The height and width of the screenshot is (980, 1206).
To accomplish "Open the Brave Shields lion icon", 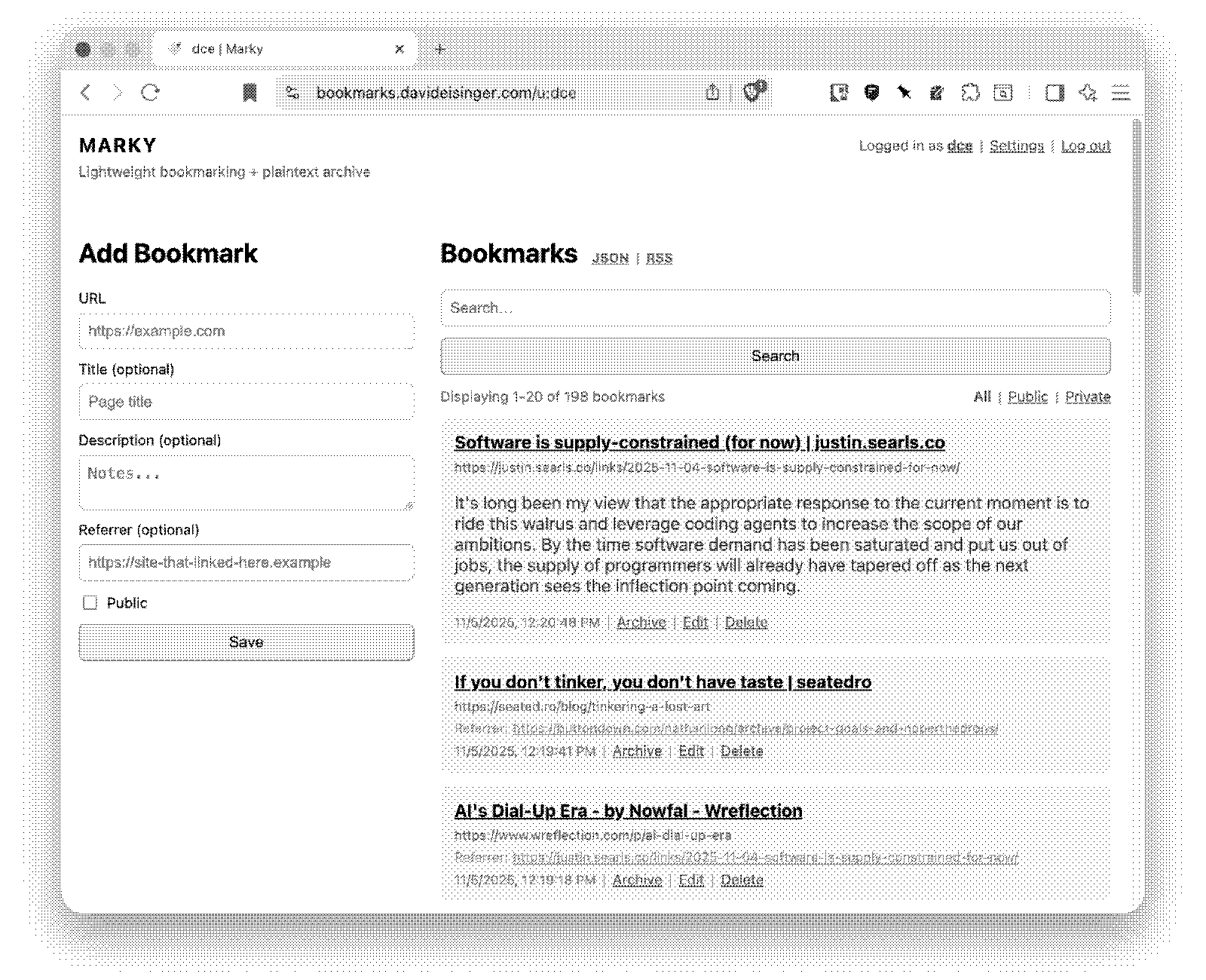I will [753, 92].
